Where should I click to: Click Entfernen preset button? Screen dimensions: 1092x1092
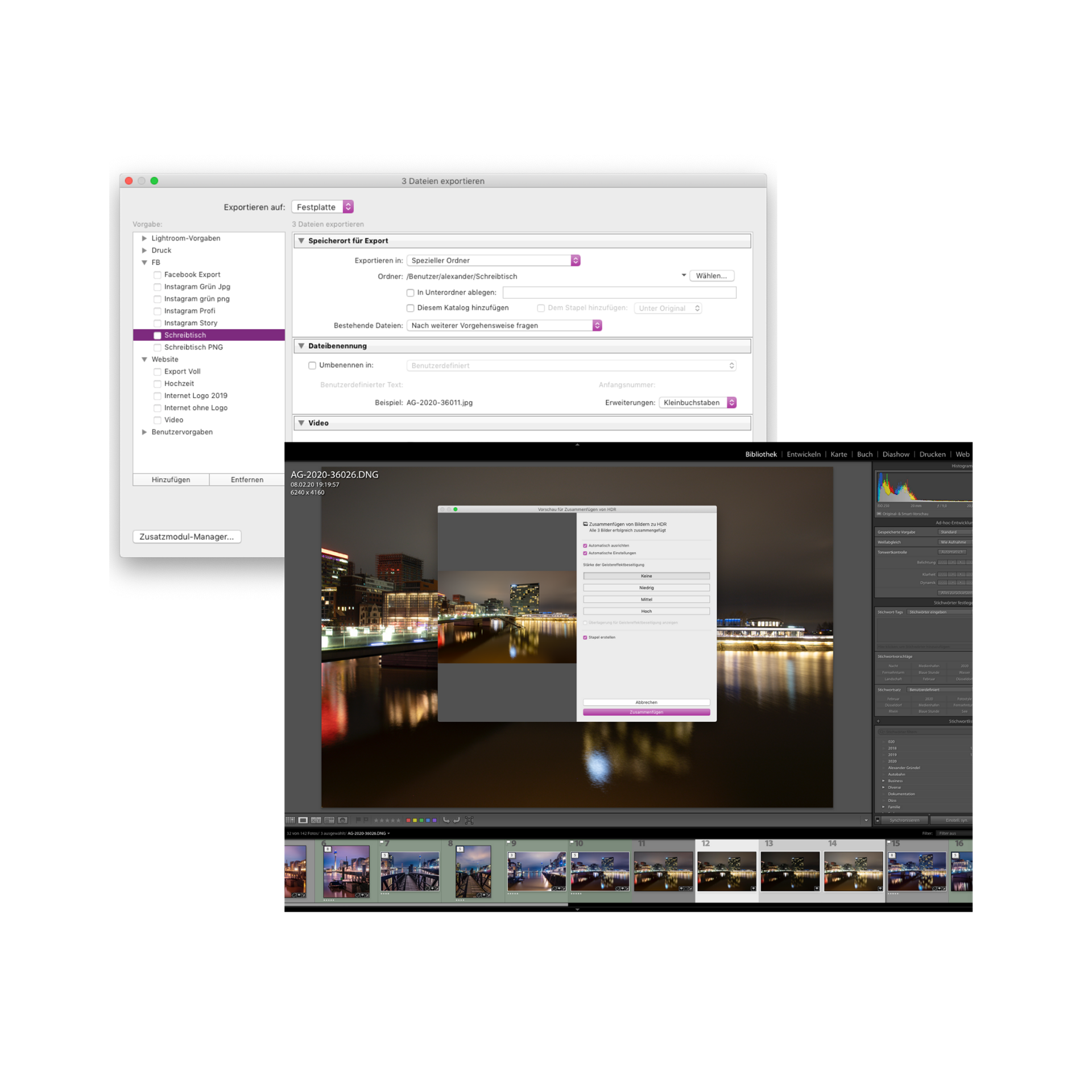coord(247,479)
